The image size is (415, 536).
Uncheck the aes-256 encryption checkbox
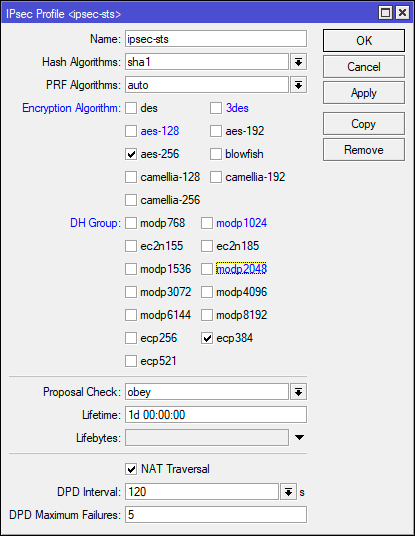pyautogui.click(x=131, y=154)
